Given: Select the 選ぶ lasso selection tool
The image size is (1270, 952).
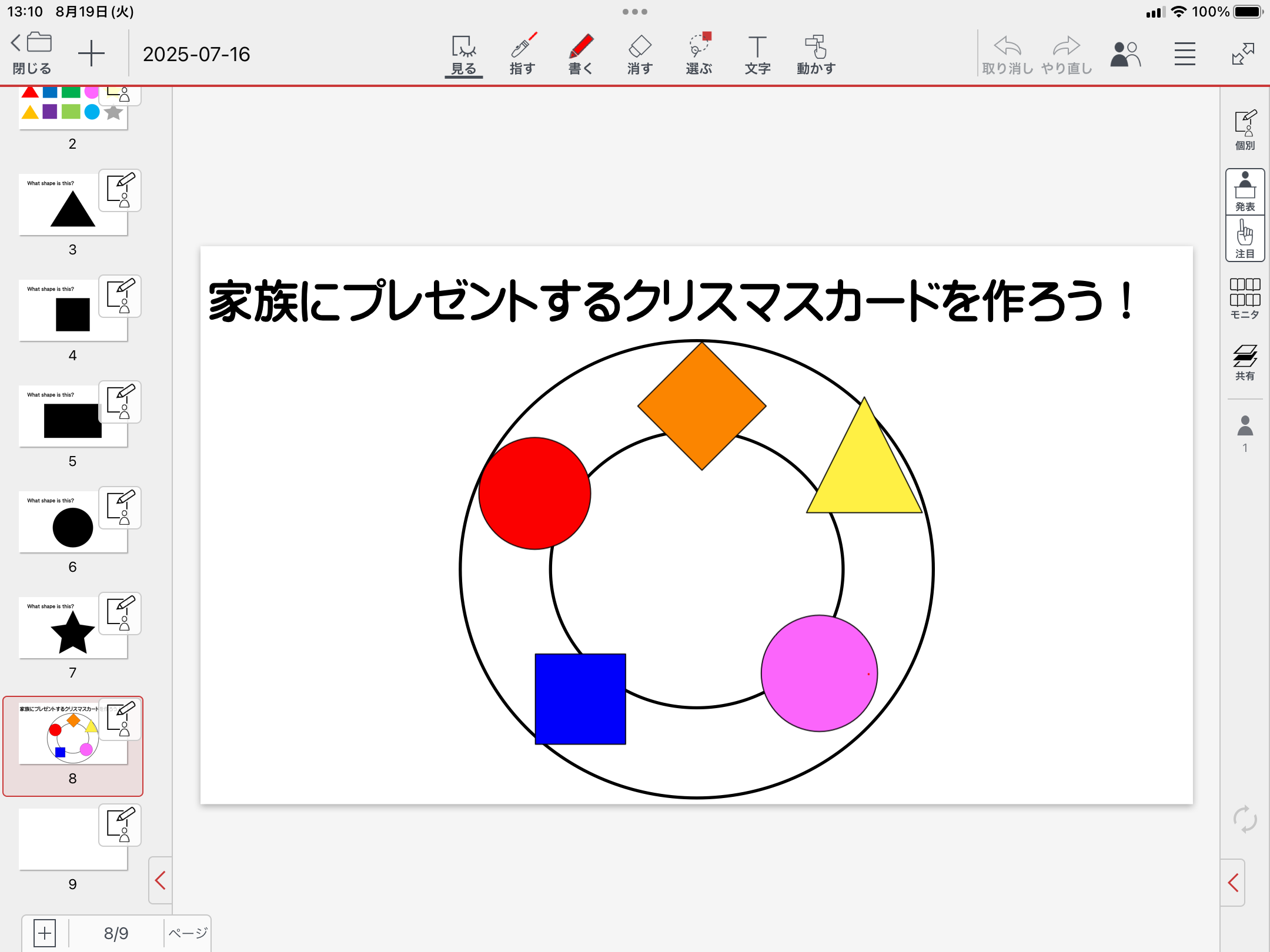Looking at the screenshot, I should [x=698, y=54].
